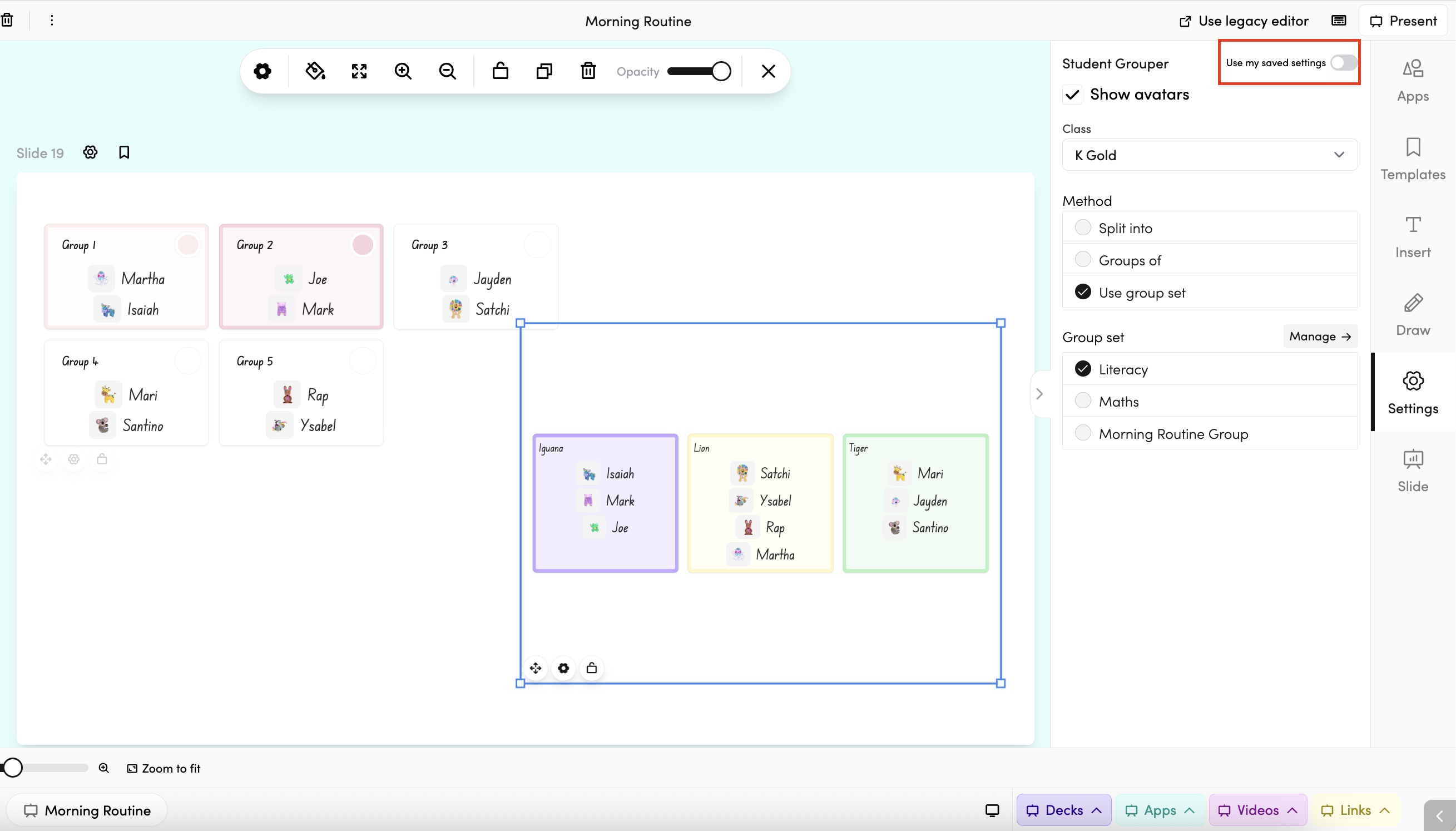Click the duplicate element icon

544,71
